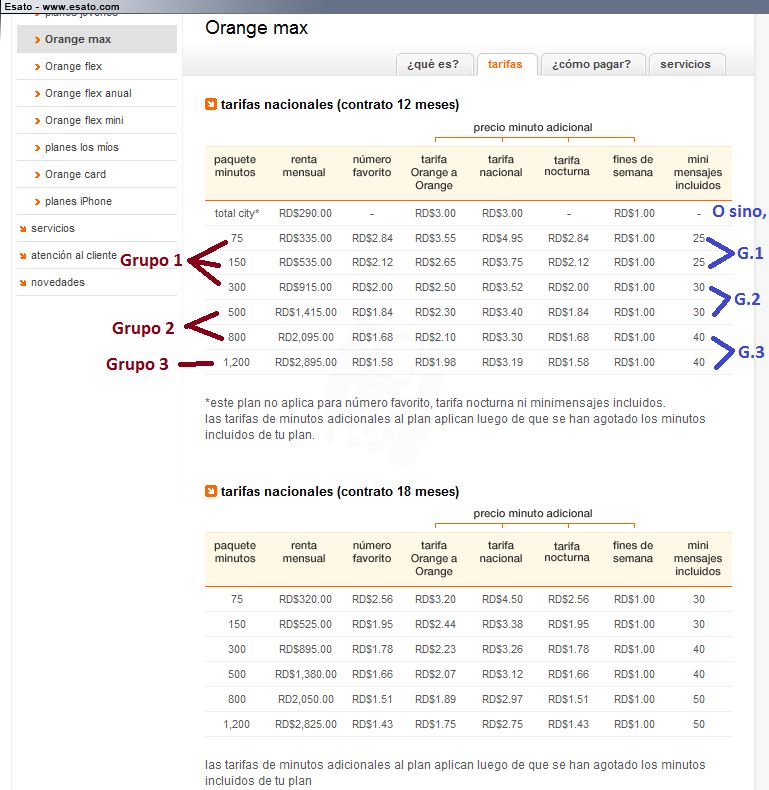Select RD$2,825.00 renta mensual cell
Image resolution: width=769 pixels, height=790 pixels.
306,724
